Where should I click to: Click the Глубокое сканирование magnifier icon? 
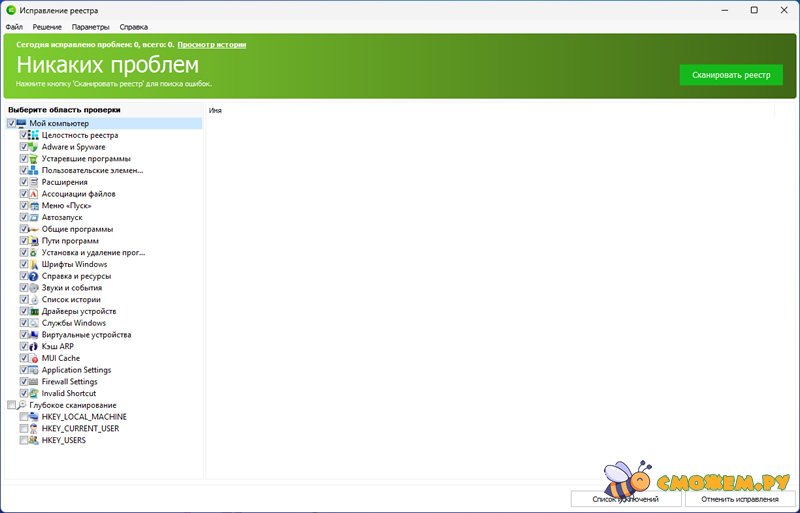[x=21, y=405]
